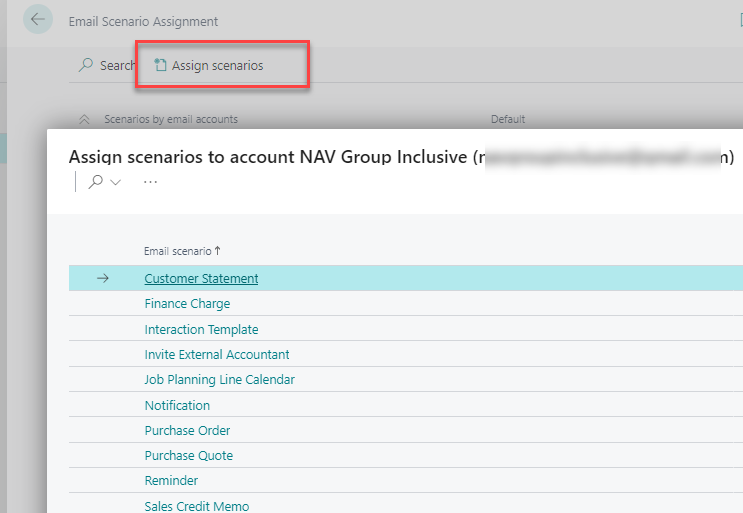The width and height of the screenshot is (743, 513).
Task: Open the Customer Statement scenario
Action: 201,279
